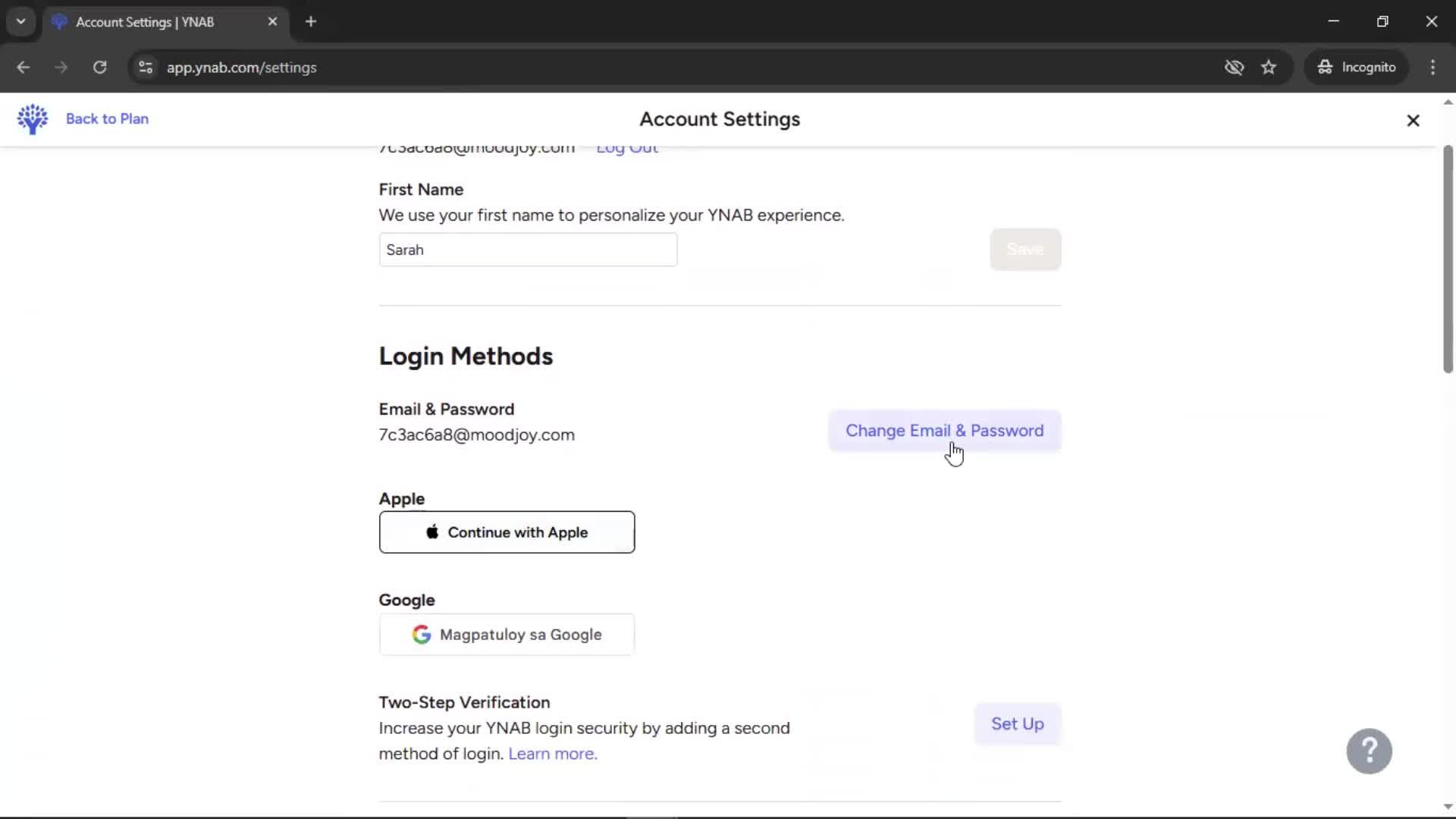This screenshot has height=819, width=1456.
Task: Click the Save button for first name
Action: (1025, 249)
